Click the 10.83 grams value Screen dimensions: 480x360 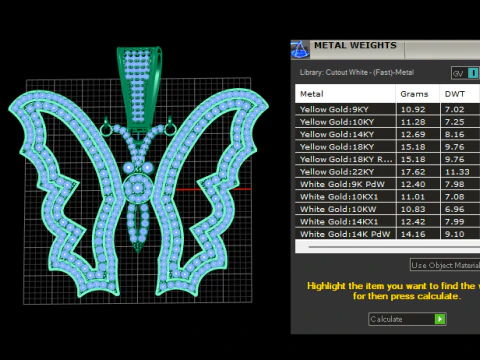[413, 209]
